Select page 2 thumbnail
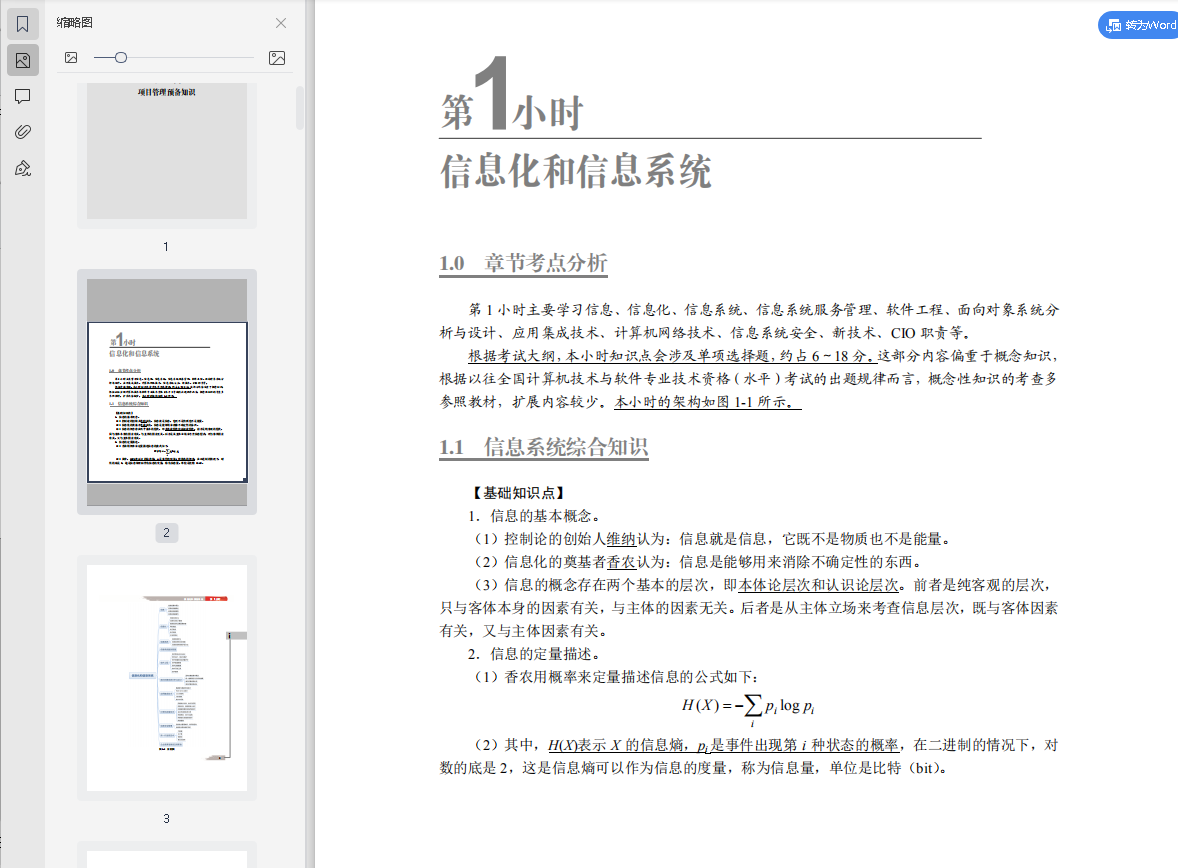 point(167,392)
